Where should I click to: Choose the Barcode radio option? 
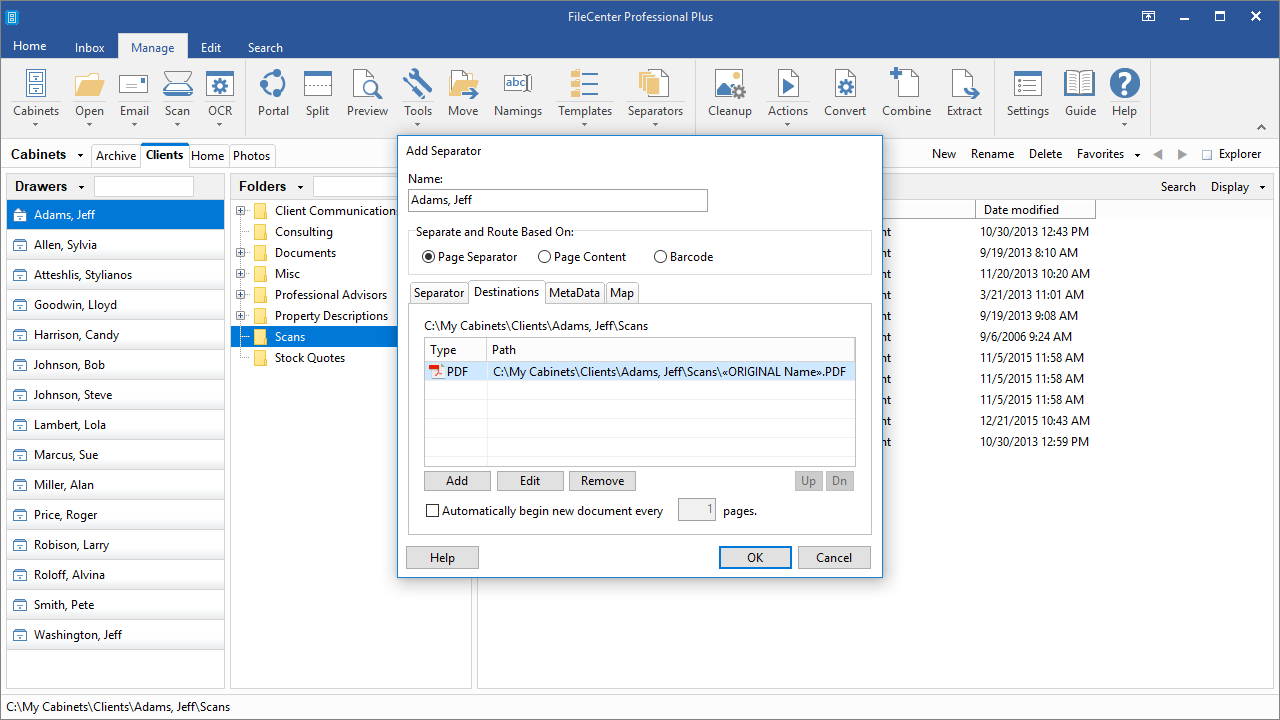(x=683, y=257)
